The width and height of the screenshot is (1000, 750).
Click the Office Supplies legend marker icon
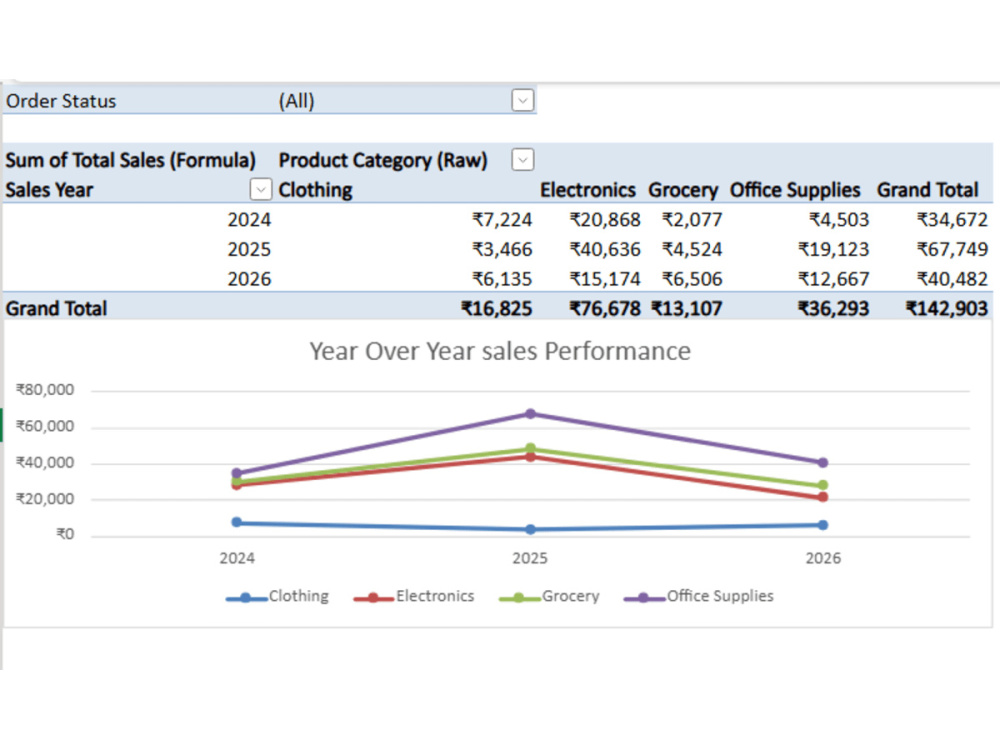point(644,598)
